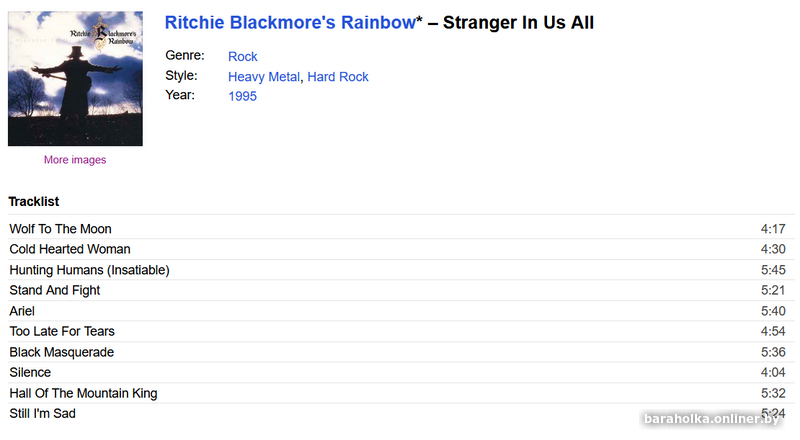Image resolution: width=800 pixels, height=440 pixels.
Task: Click the 4:17 duration of first track
Action: tap(773, 229)
